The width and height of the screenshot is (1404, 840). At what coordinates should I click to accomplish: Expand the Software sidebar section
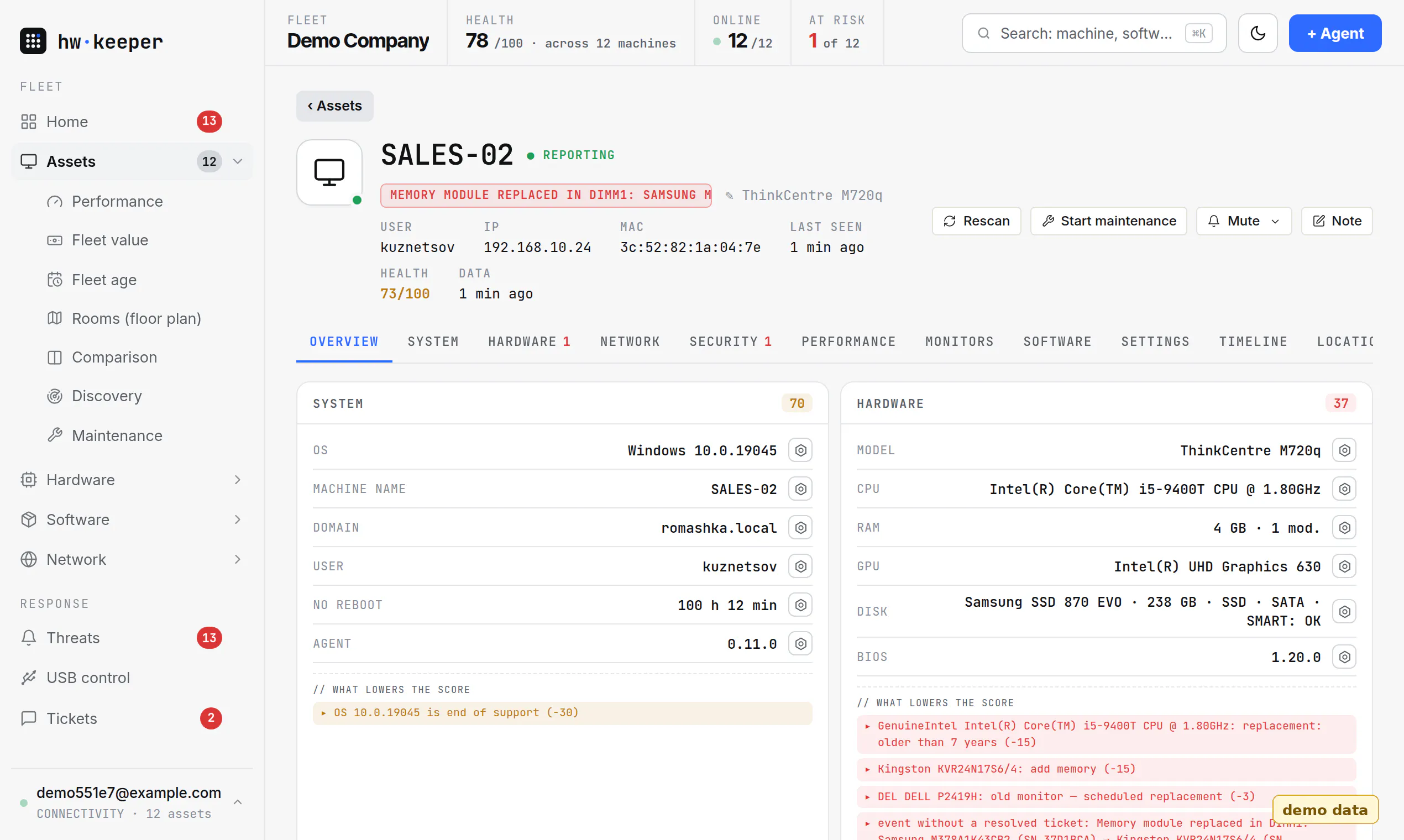click(x=238, y=519)
